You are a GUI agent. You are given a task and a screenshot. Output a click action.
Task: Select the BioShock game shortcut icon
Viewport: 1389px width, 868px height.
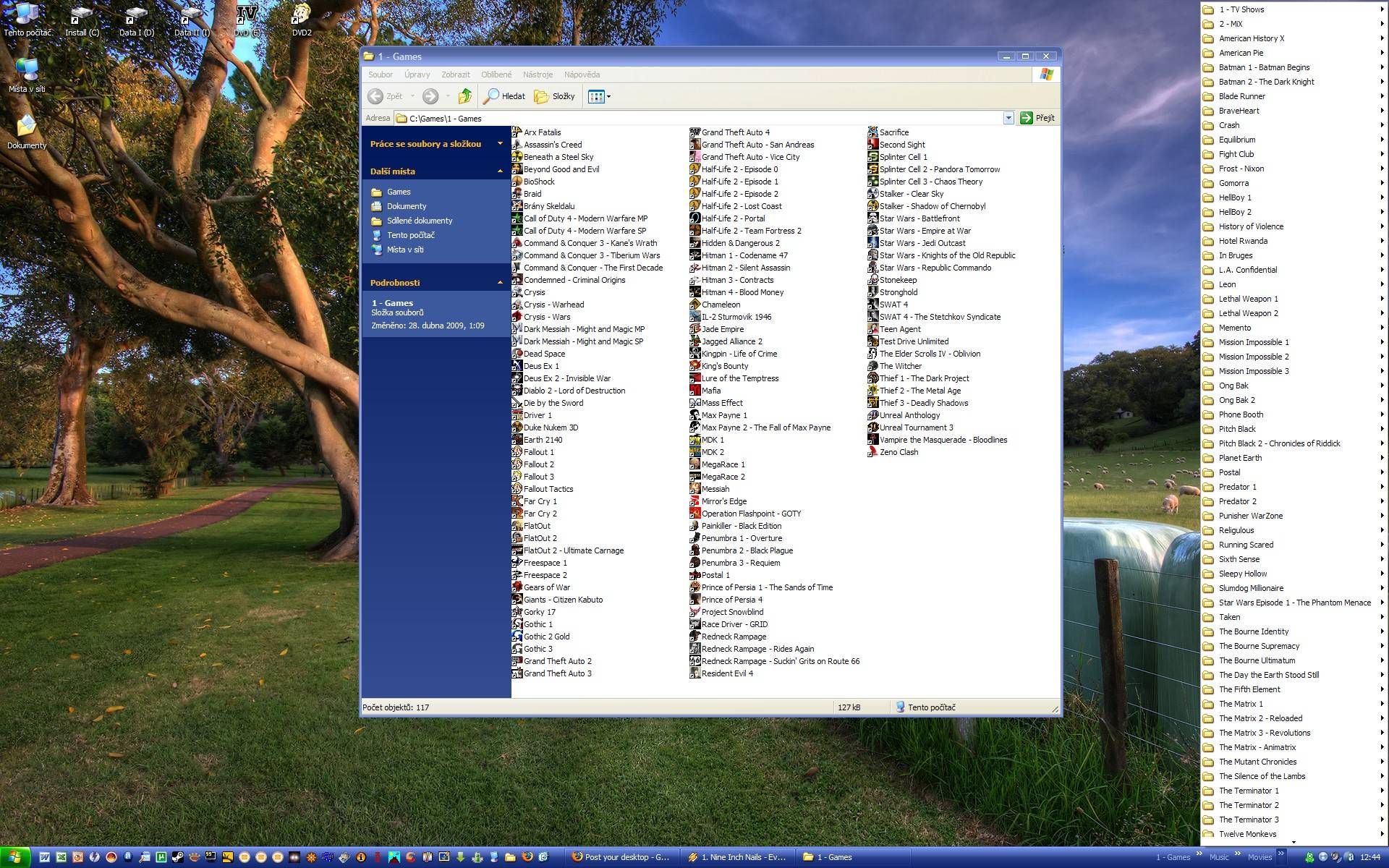pos(517,182)
